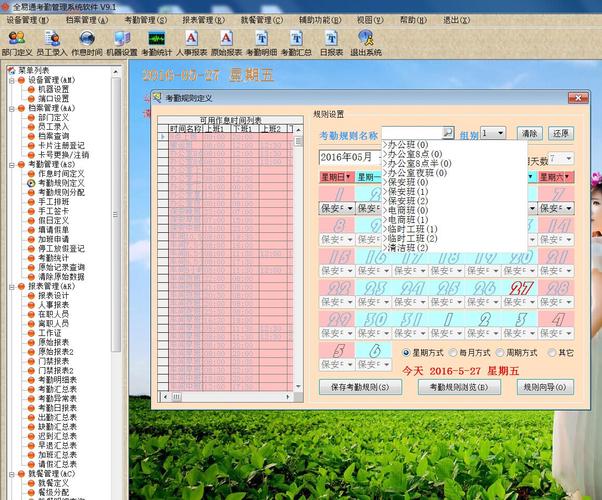Open the 原始报表 toolbar icon
This screenshot has height=500, width=602.
click(226, 43)
